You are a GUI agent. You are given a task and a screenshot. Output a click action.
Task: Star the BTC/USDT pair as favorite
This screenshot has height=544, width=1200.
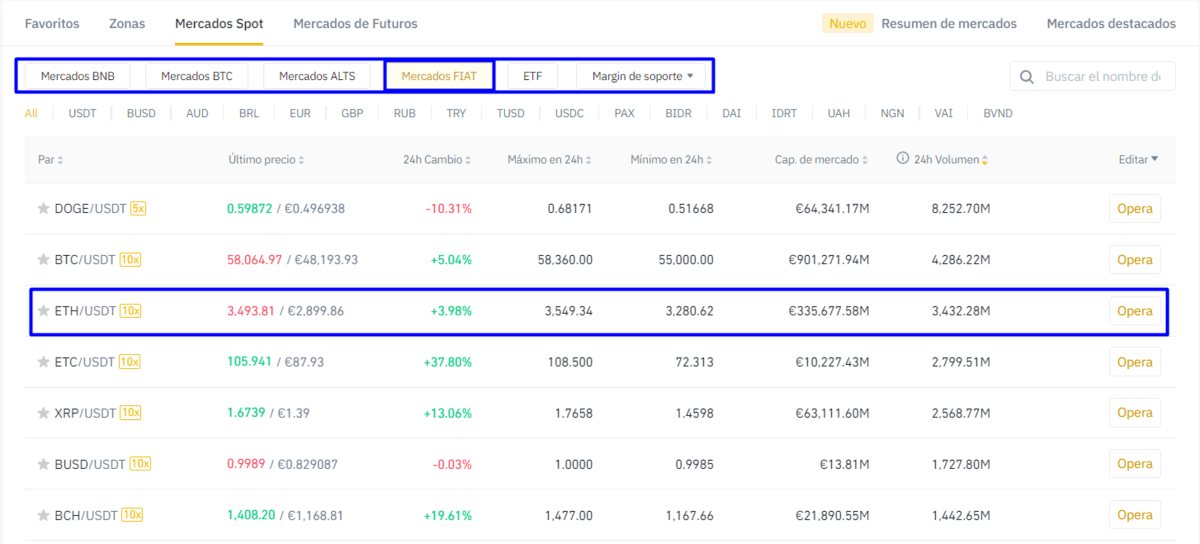coord(43,260)
